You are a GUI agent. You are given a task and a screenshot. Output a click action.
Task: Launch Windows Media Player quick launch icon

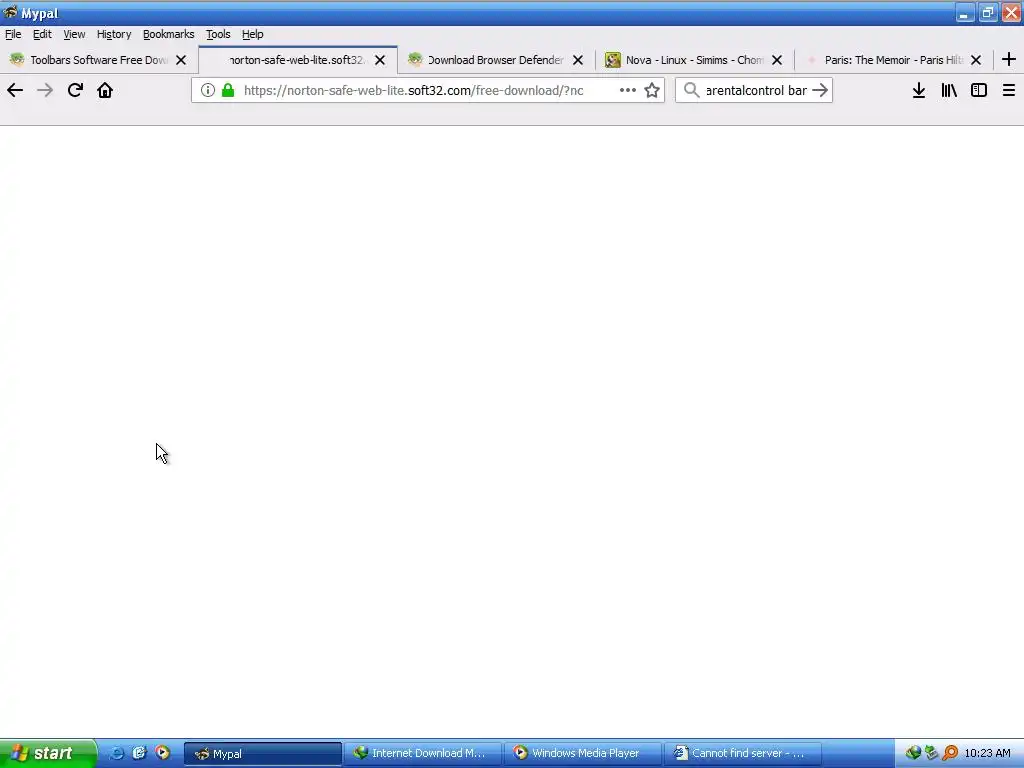pyautogui.click(x=162, y=753)
